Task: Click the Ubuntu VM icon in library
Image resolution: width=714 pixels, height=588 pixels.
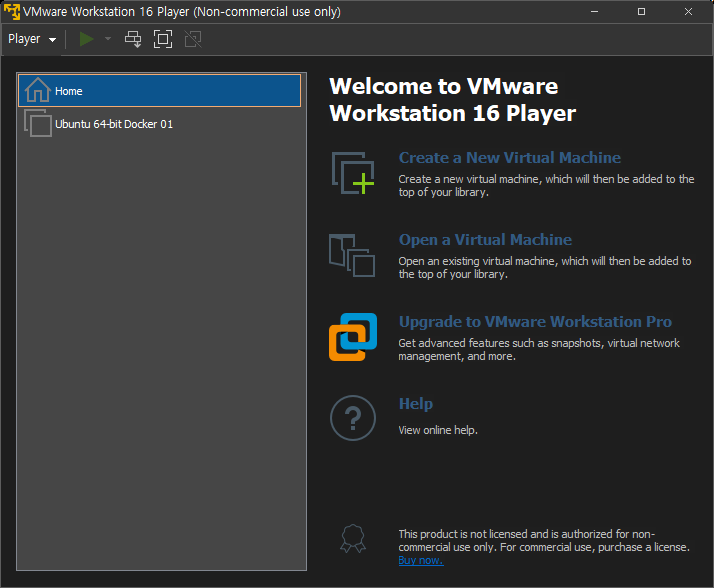Action: pos(38,123)
